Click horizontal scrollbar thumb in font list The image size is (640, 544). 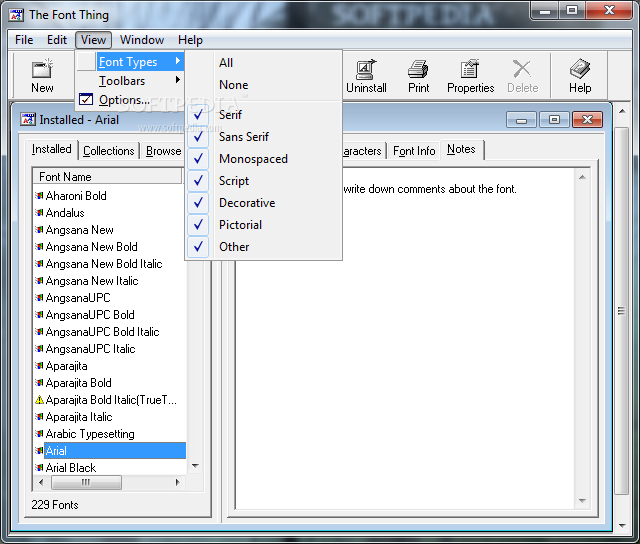click(x=86, y=482)
